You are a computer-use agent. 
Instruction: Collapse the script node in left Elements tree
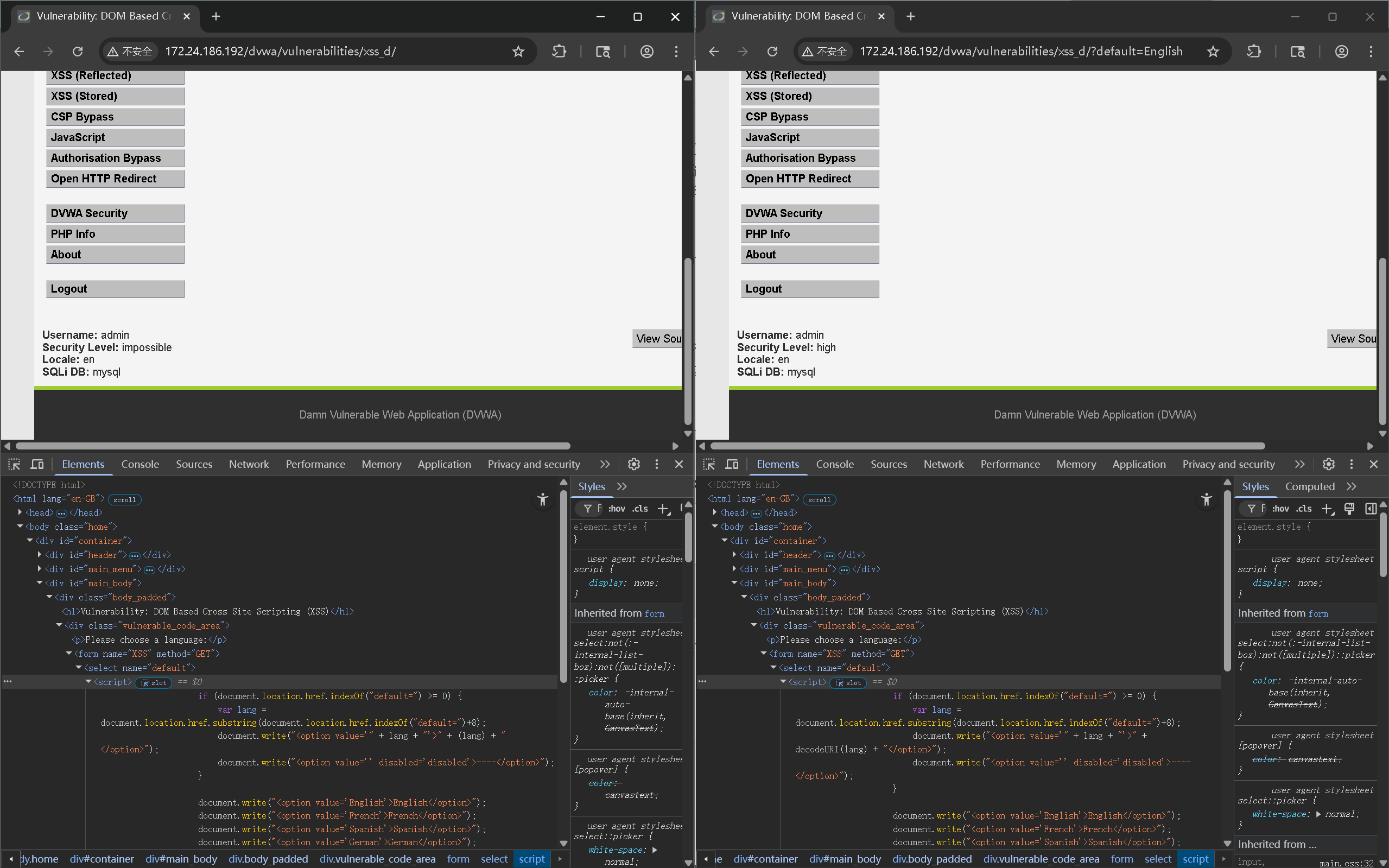88,681
